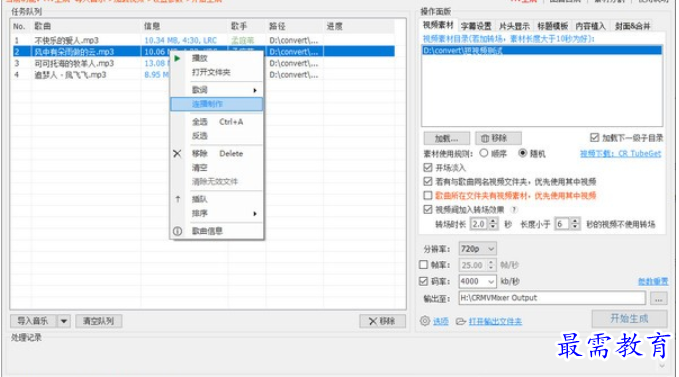The image size is (679, 377).
Task: Open the 分辨率 720p dropdown
Action: click(477, 249)
